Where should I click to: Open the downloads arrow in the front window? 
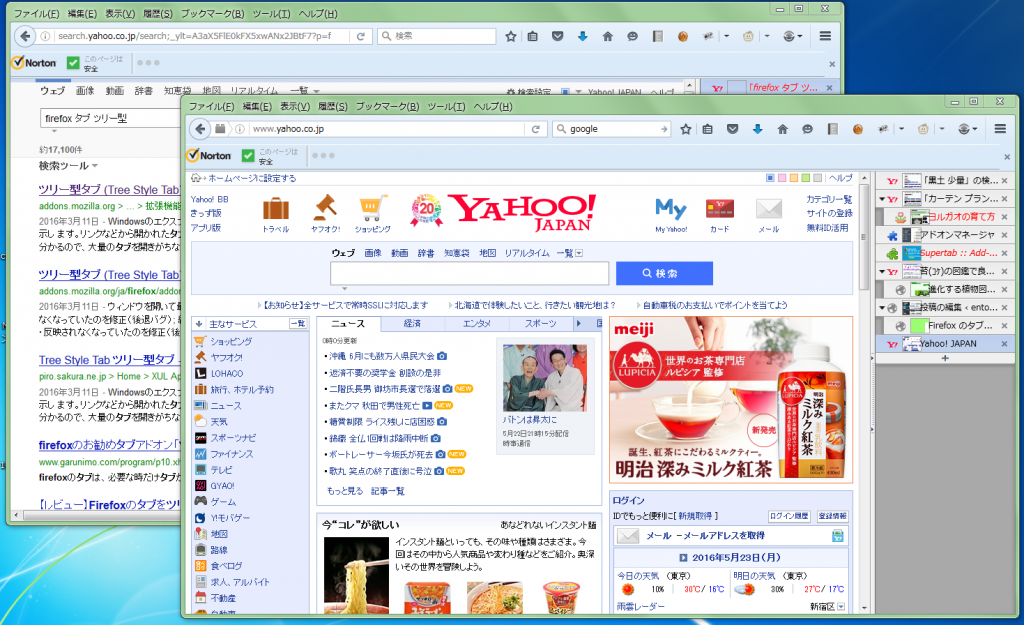click(x=758, y=129)
